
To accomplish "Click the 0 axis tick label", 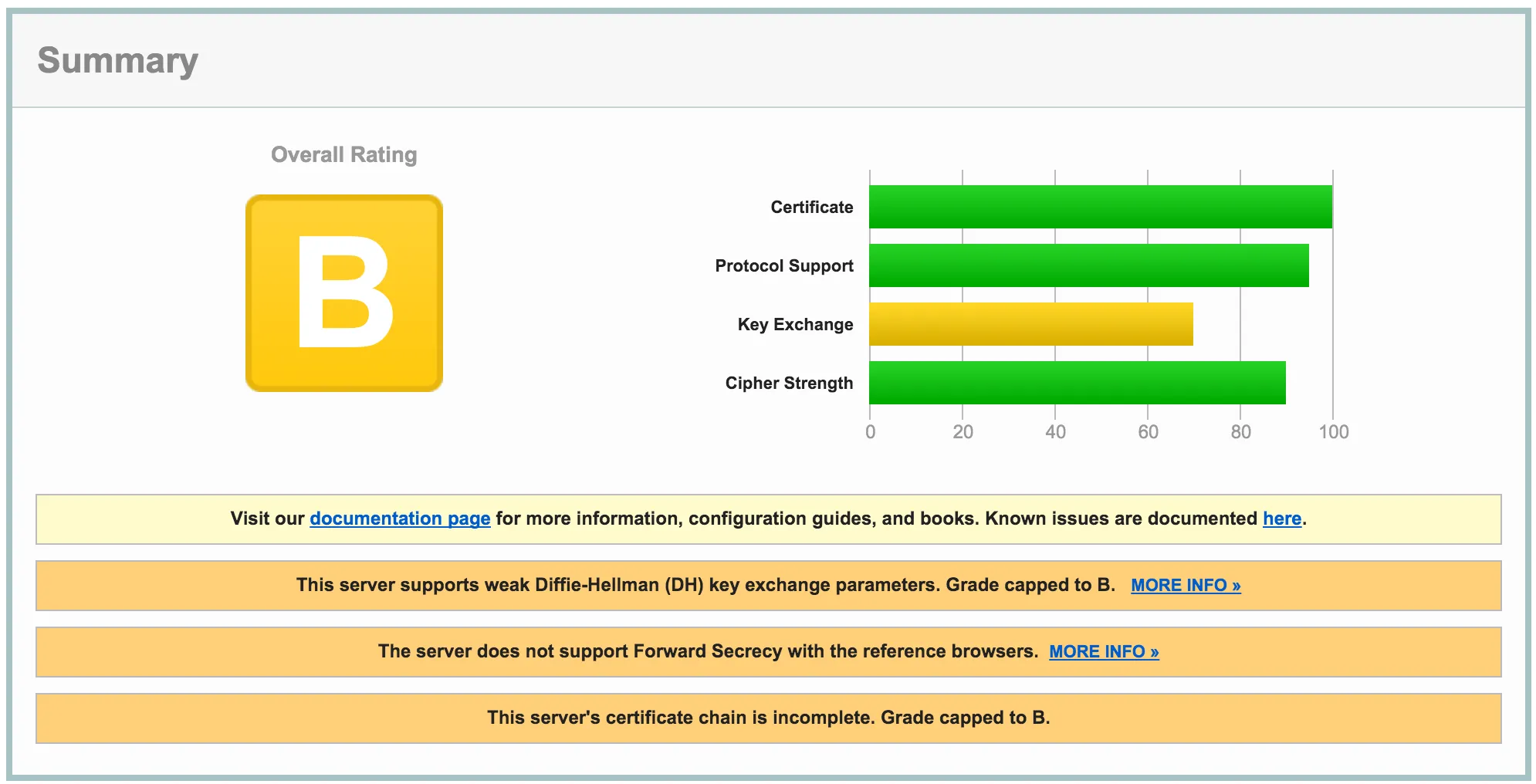I will click(x=870, y=432).
